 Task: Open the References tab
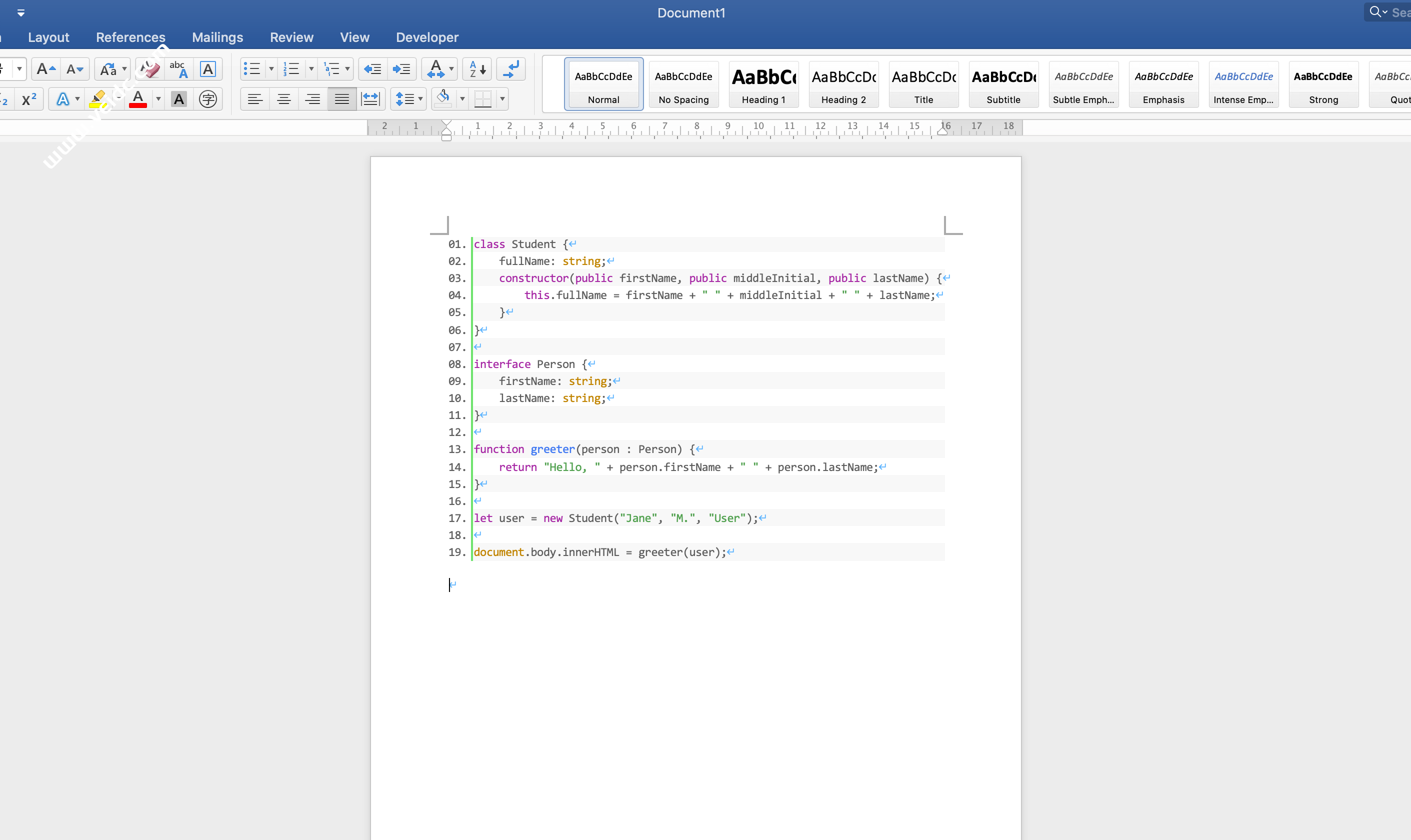point(130,37)
